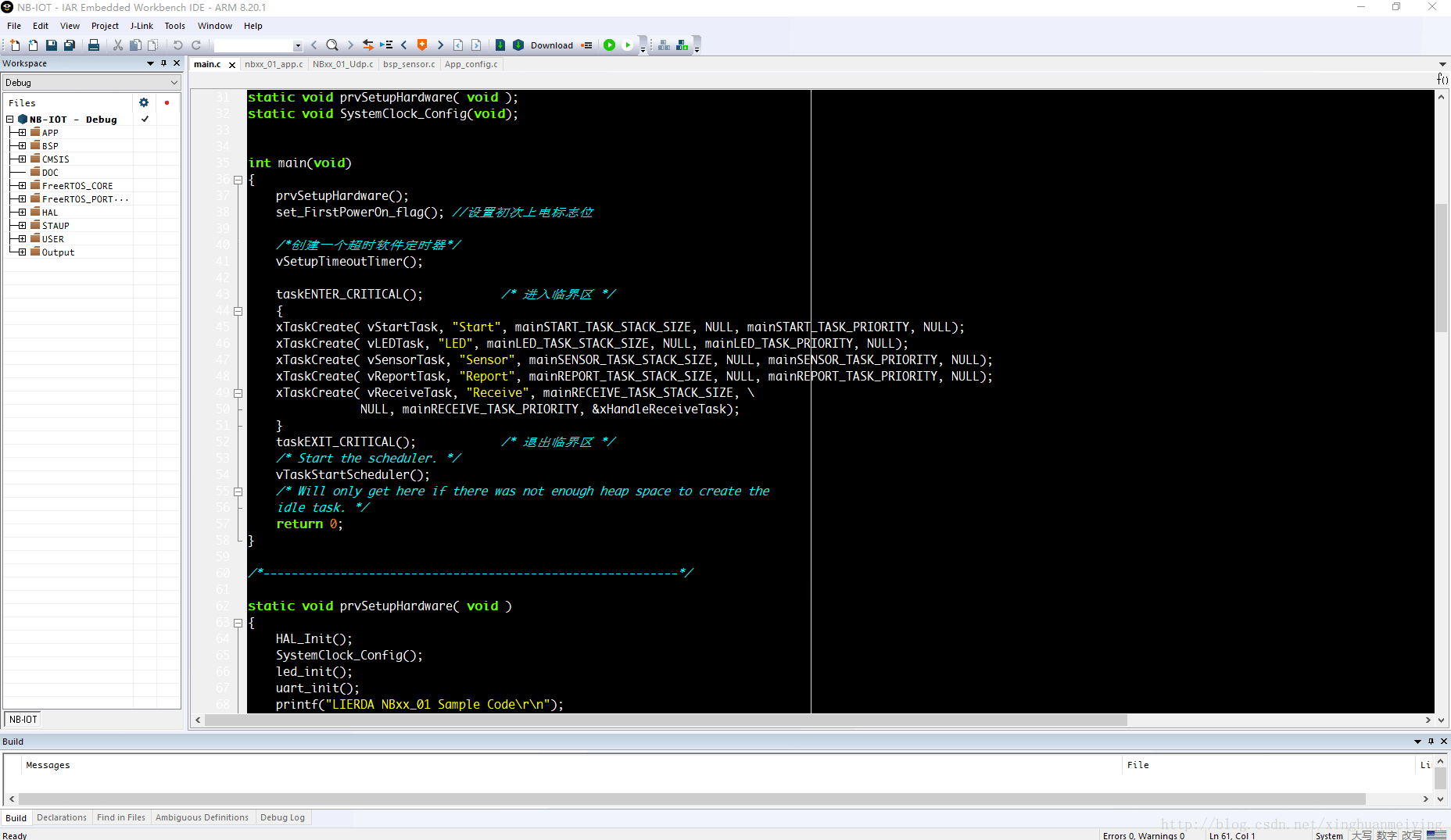The height and width of the screenshot is (840, 1451).
Task: Switch to the Find in Files tab
Action: (x=121, y=817)
